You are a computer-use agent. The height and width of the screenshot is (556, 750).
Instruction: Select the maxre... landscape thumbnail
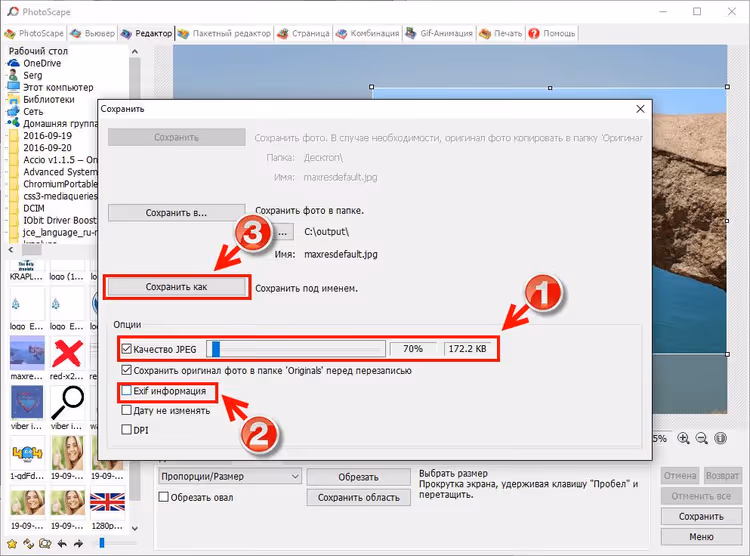(27, 353)
